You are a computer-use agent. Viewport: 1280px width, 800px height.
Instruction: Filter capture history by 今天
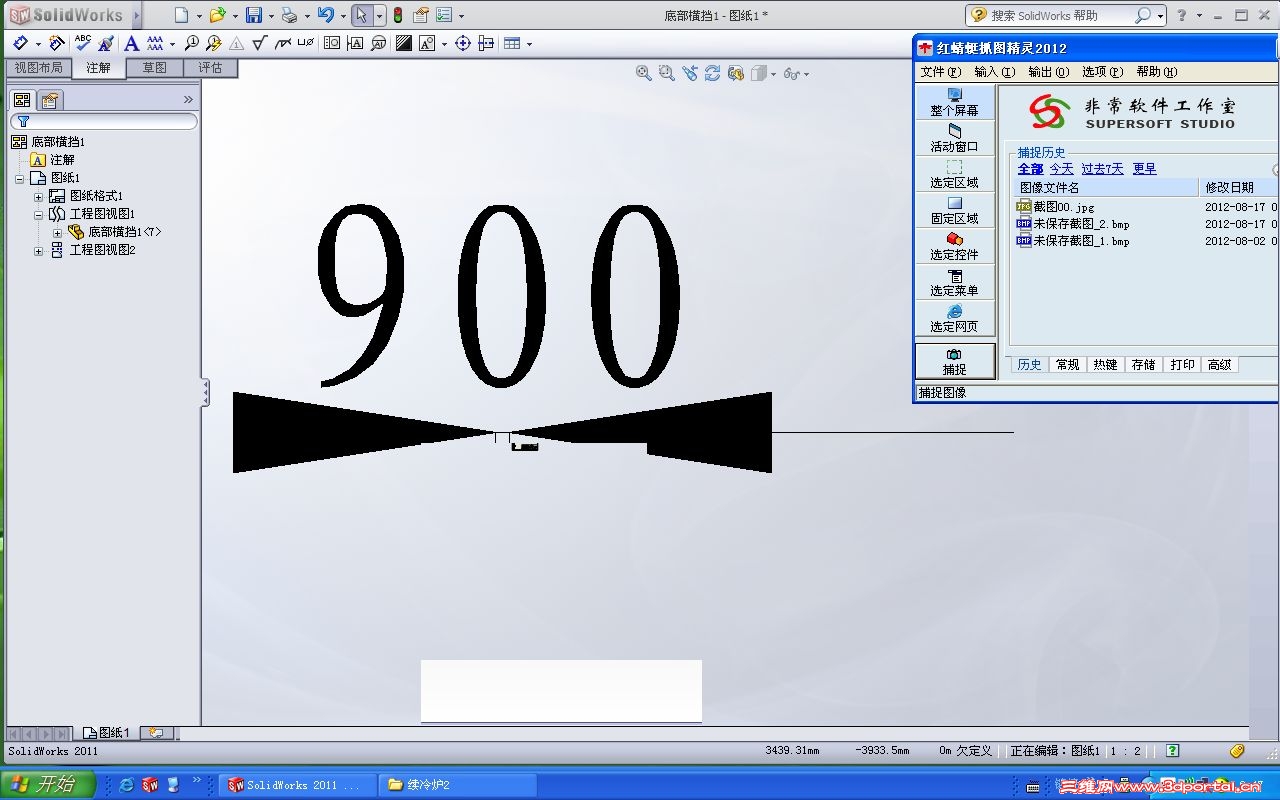[x=1061, y=169]
